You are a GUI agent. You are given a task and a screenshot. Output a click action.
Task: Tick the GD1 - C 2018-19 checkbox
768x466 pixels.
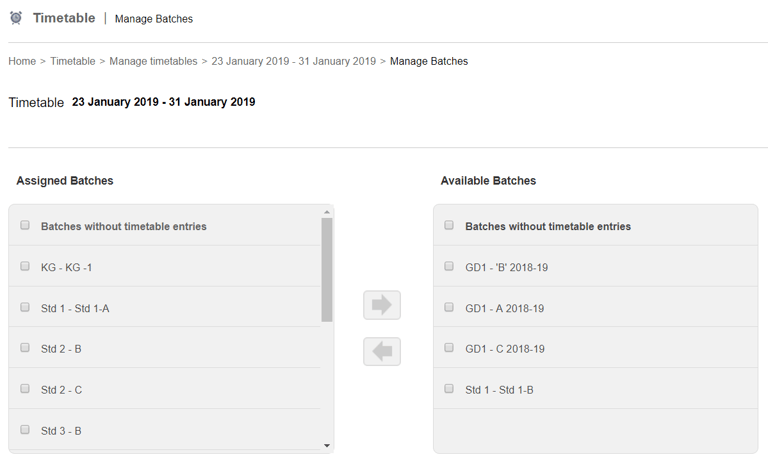point(449,348)
